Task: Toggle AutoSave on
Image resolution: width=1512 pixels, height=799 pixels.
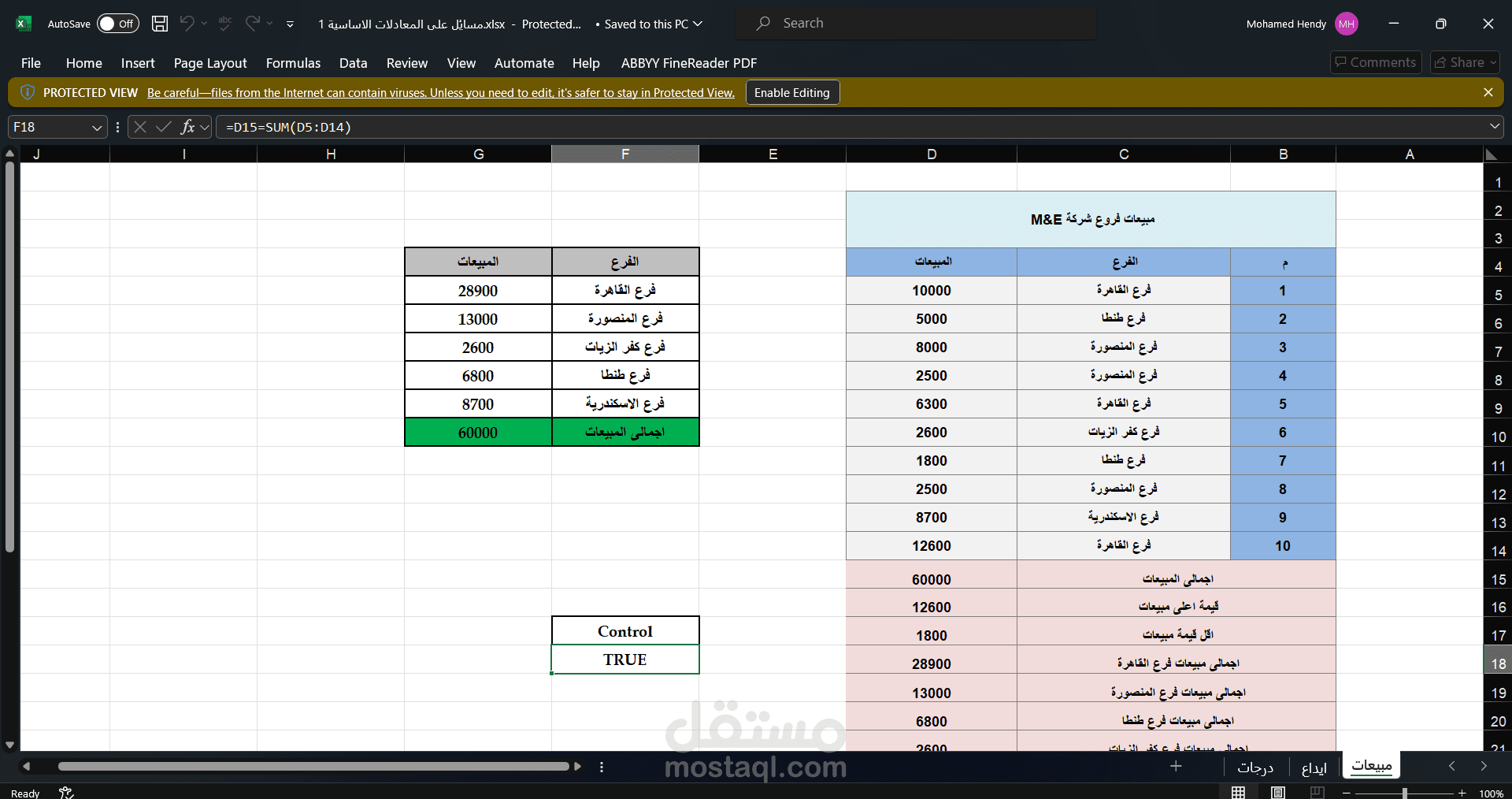Action: tap(117, 24)
